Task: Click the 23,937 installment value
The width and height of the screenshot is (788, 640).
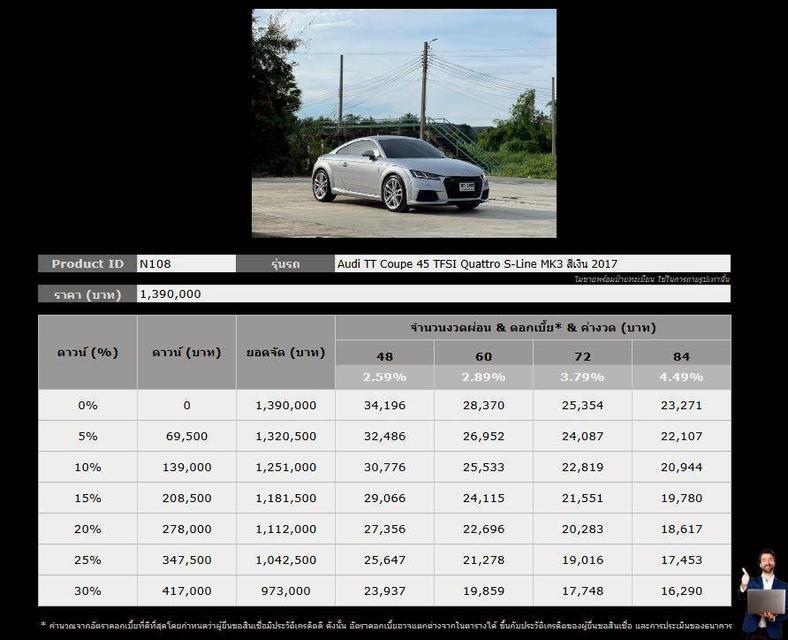Action: pyautogui.click(x=384, y=591)
